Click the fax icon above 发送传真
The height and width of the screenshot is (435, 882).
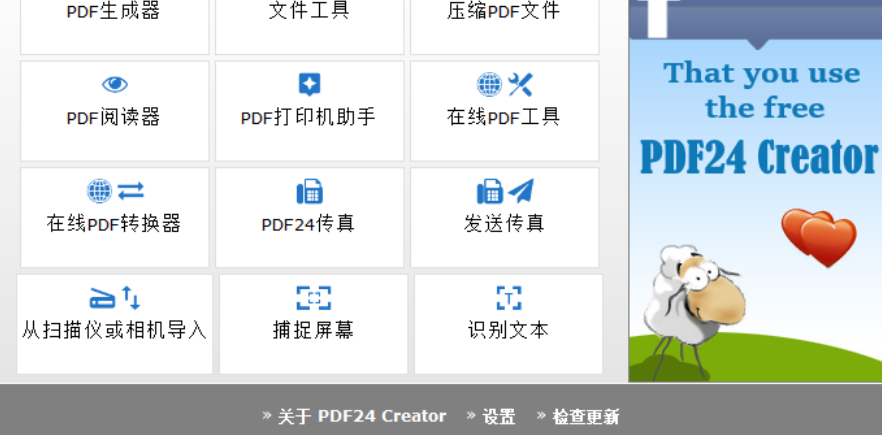tap(490, 191)
